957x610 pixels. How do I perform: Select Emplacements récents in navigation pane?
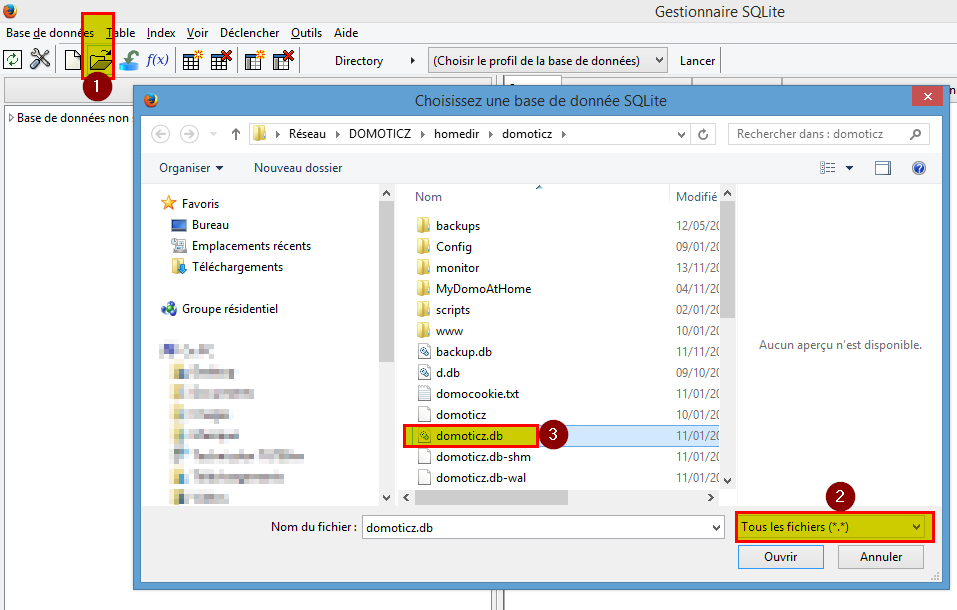241,246
